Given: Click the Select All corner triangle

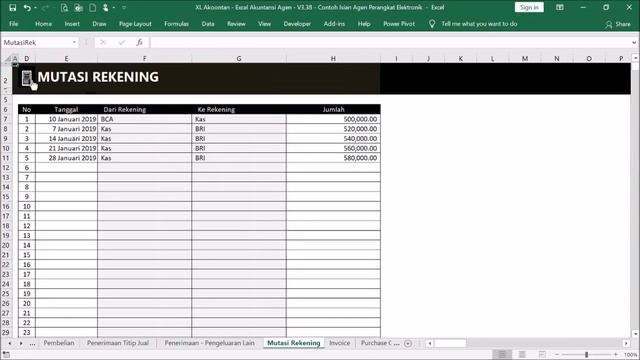Looking at the screenshot, I should [x=7, y=59].
